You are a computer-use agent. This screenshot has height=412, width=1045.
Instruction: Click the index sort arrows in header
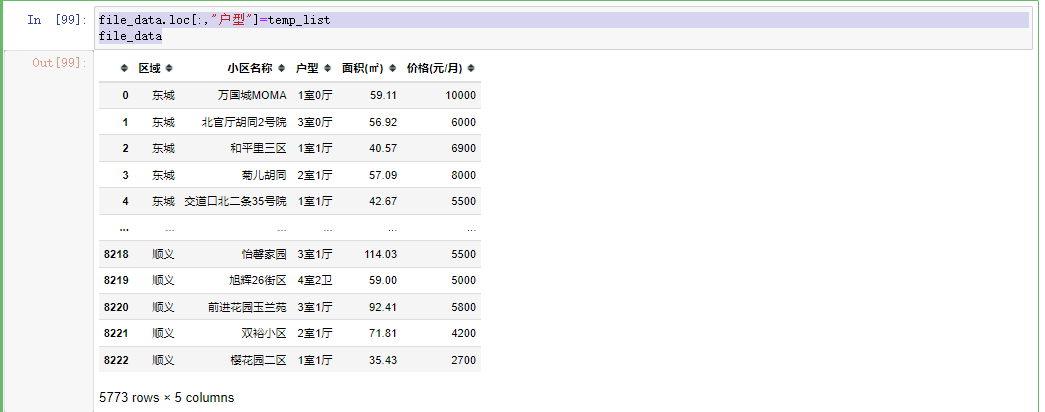[124, 68]
